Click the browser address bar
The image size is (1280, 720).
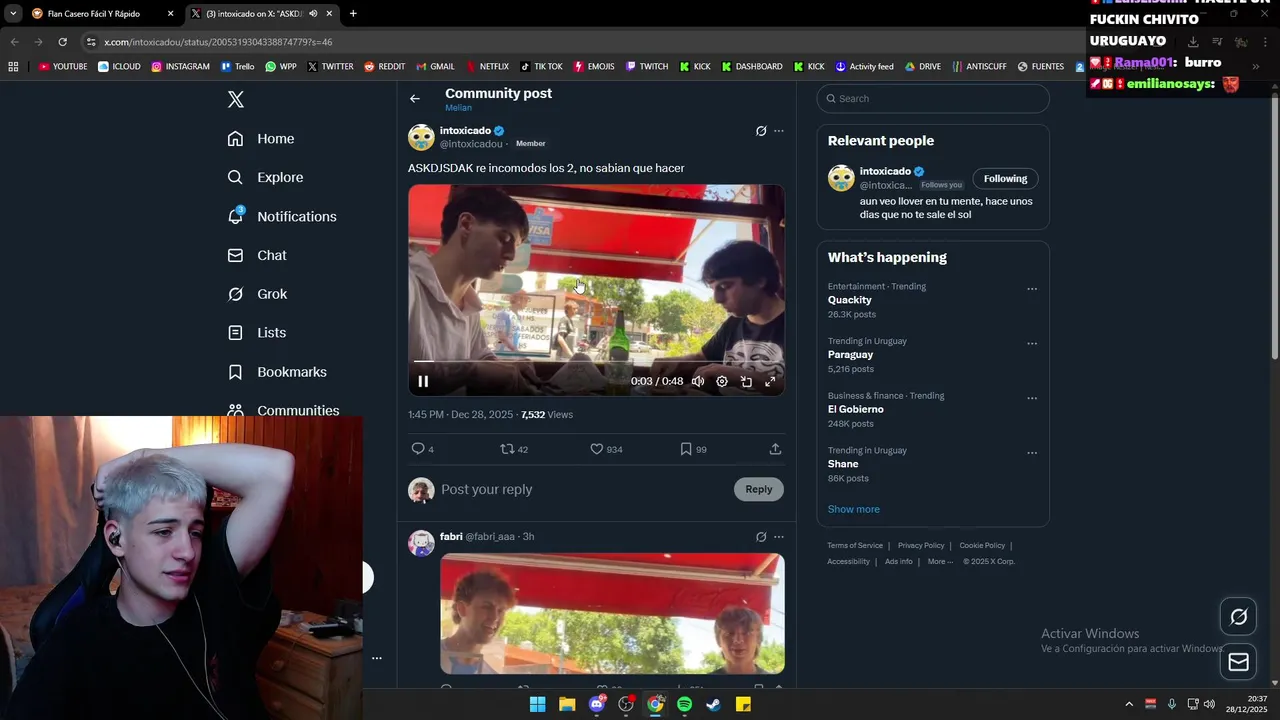tap(580, 42)
